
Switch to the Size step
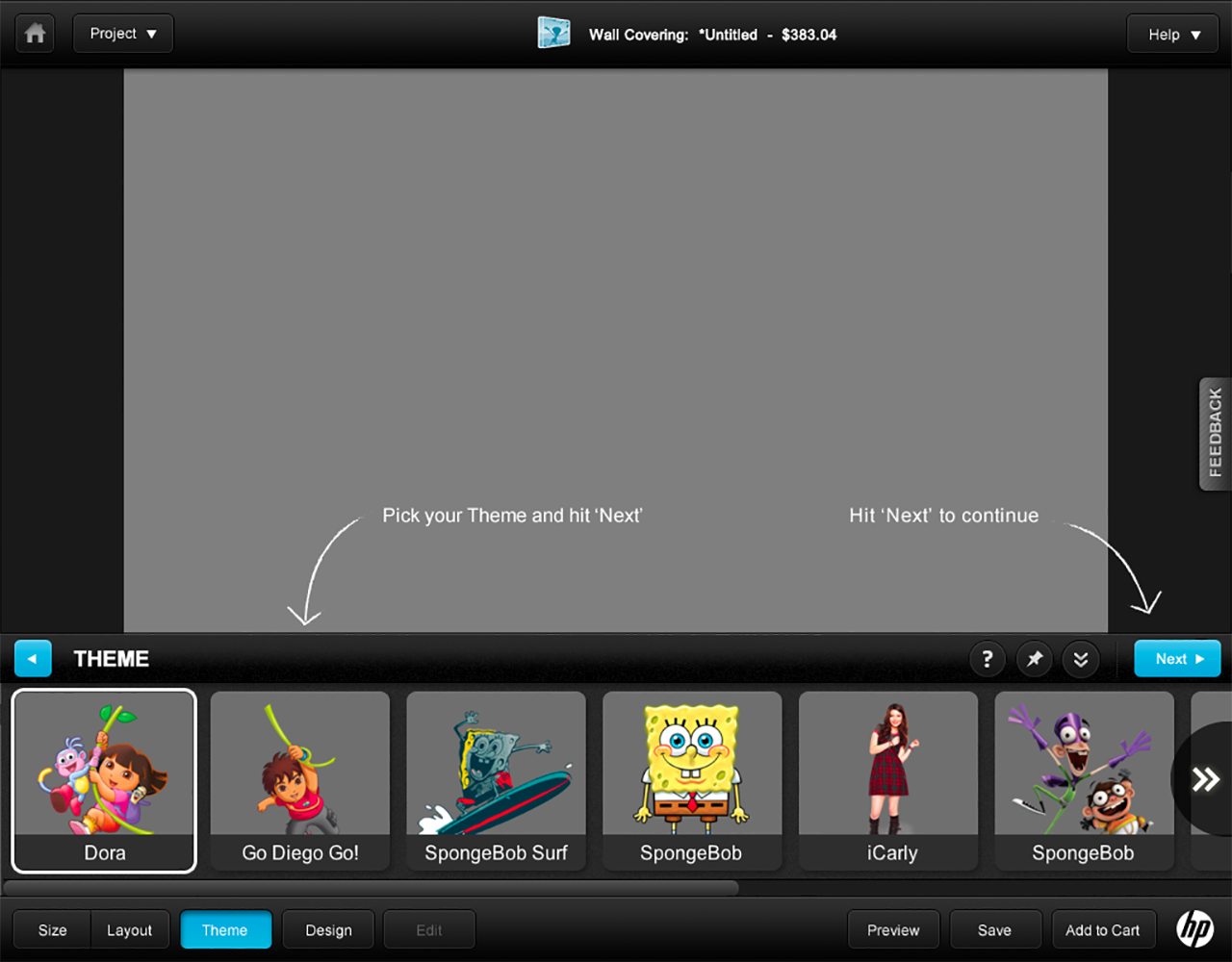(52, 930)
